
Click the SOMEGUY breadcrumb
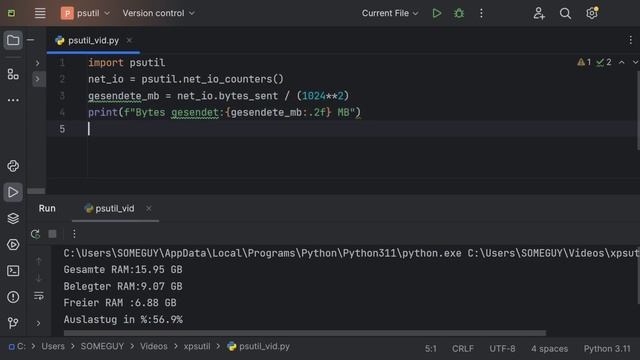[x=102, y=347]
